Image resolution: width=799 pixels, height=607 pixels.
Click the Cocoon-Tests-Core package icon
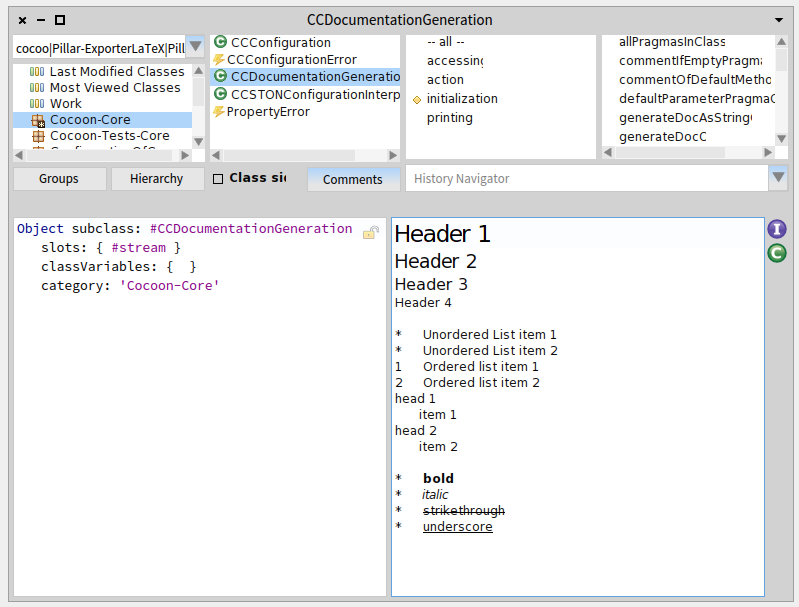[38, 136]
